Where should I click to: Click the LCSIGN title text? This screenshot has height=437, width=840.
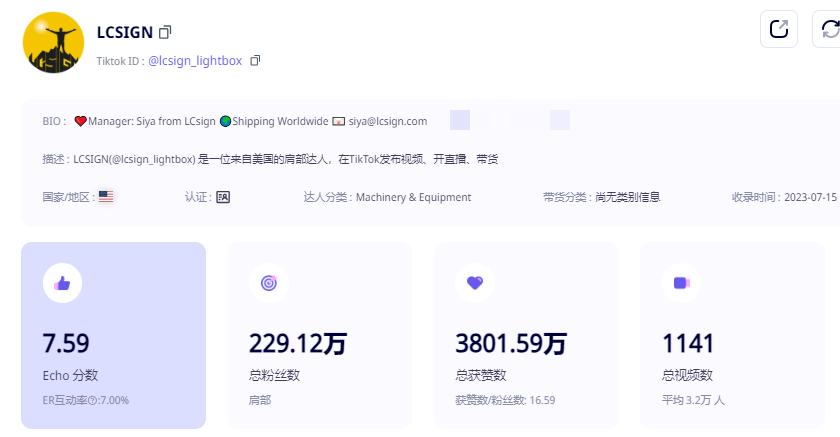click(125, 32)
